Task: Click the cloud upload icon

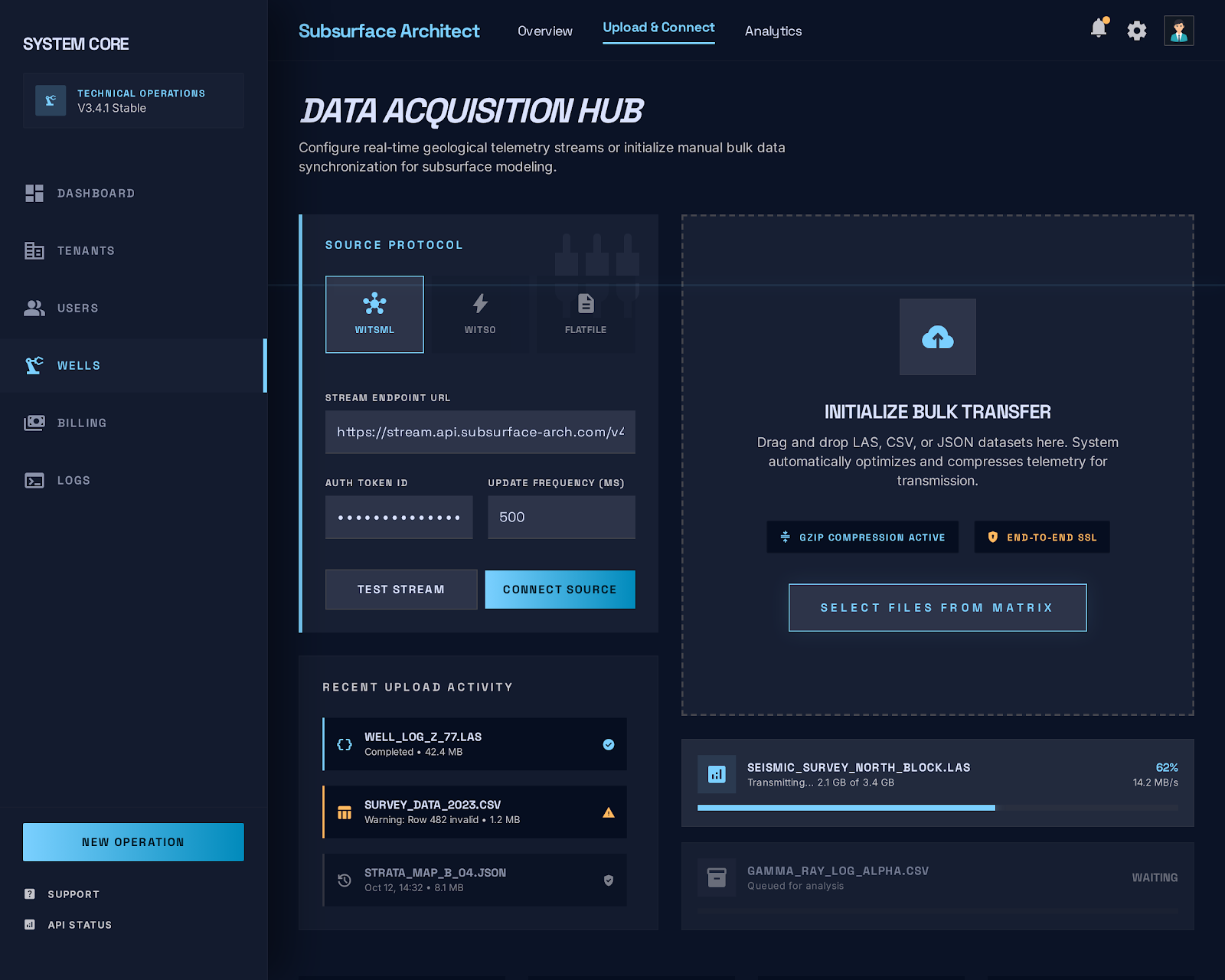Action: 937,337
